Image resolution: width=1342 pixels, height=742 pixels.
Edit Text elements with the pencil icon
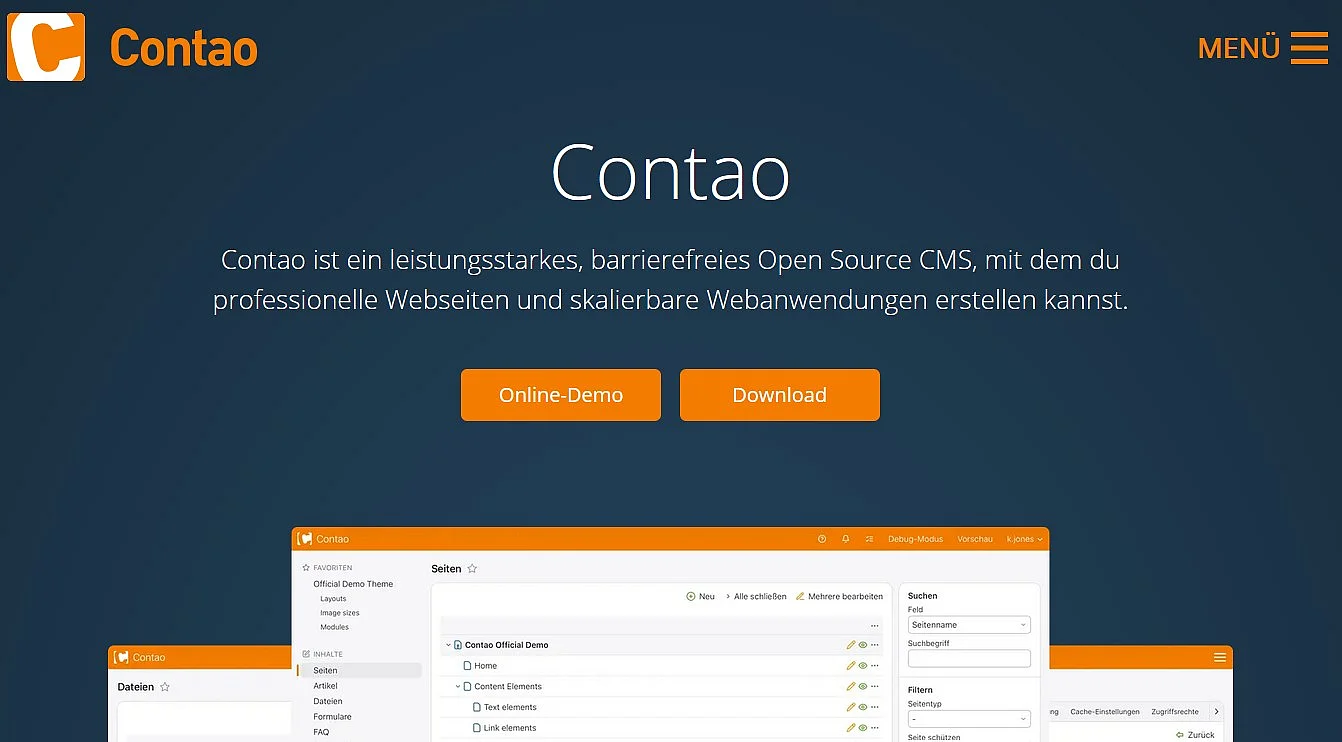851,708
